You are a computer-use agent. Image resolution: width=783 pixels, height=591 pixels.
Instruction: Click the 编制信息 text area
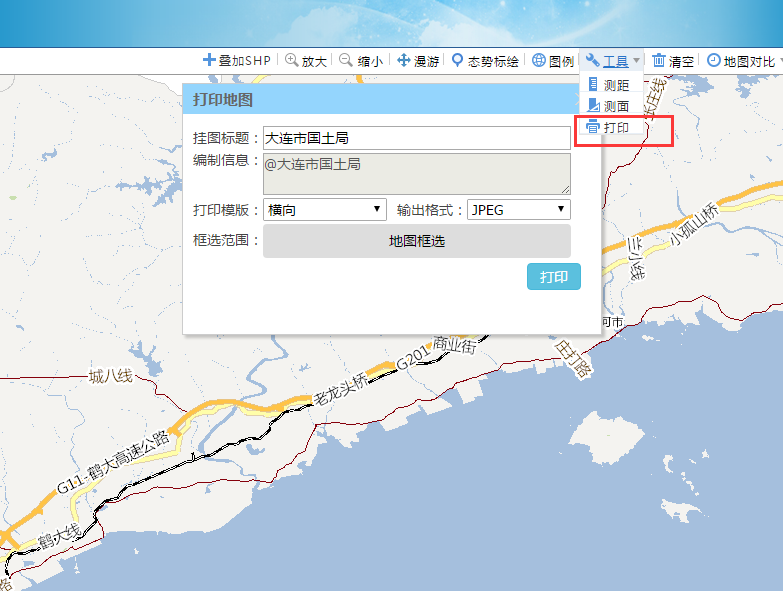(x=417, y=174)
